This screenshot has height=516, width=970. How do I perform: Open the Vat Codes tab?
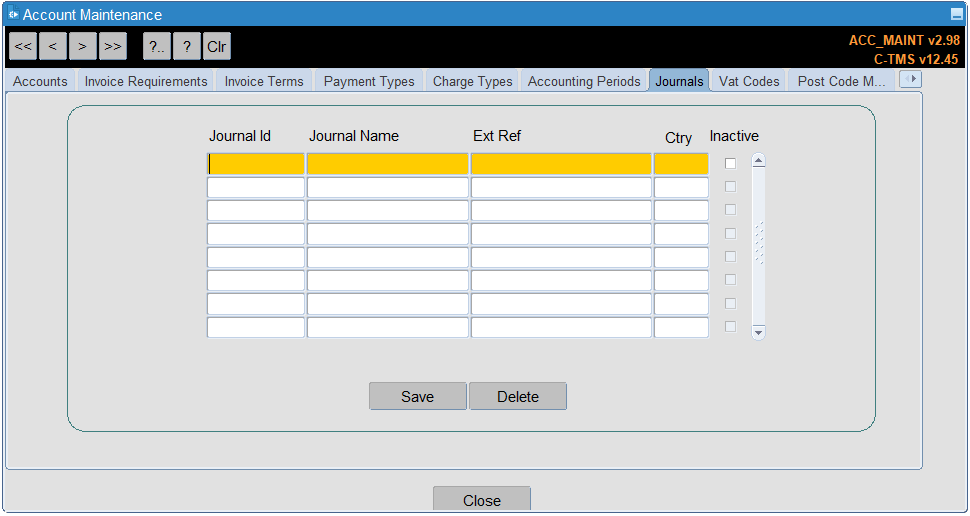[749, 81]
